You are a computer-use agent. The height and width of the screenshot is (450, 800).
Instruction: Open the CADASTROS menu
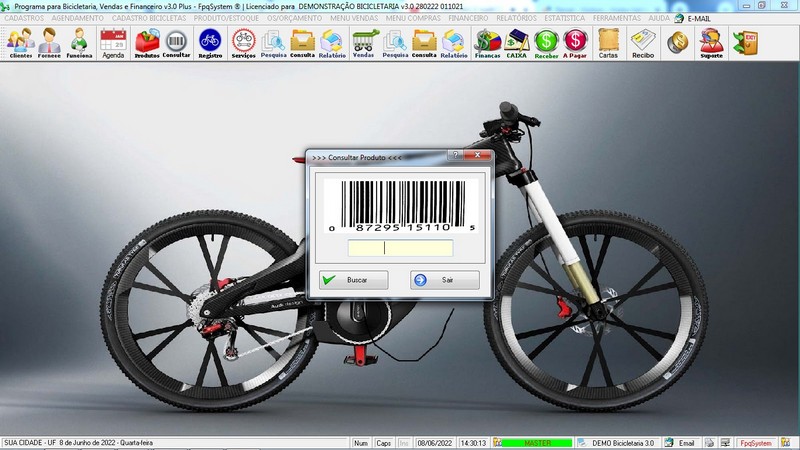(x=24, y=18)
